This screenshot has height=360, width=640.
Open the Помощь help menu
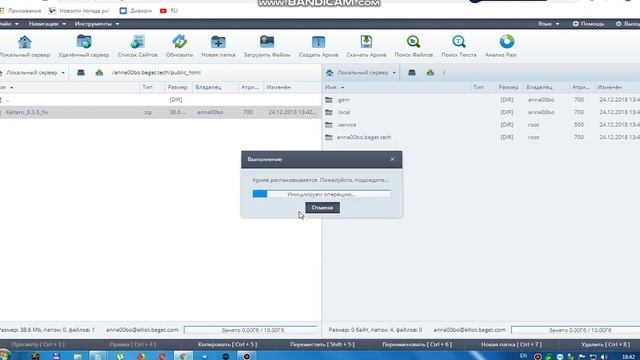(x=588, y=24)
